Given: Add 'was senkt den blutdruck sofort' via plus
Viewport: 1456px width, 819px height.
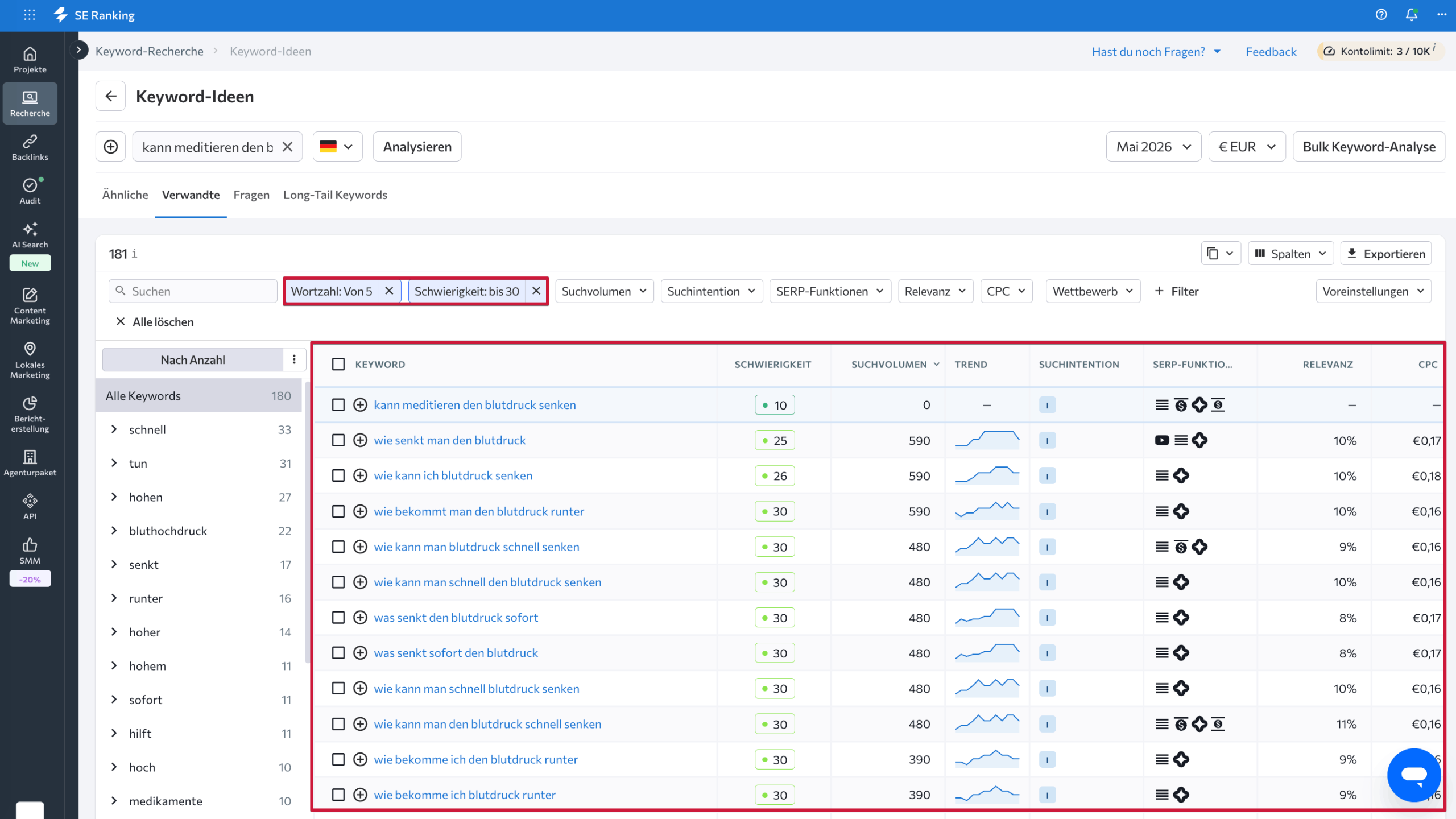Looking at the screenshot, I should [x=360, y=618].
